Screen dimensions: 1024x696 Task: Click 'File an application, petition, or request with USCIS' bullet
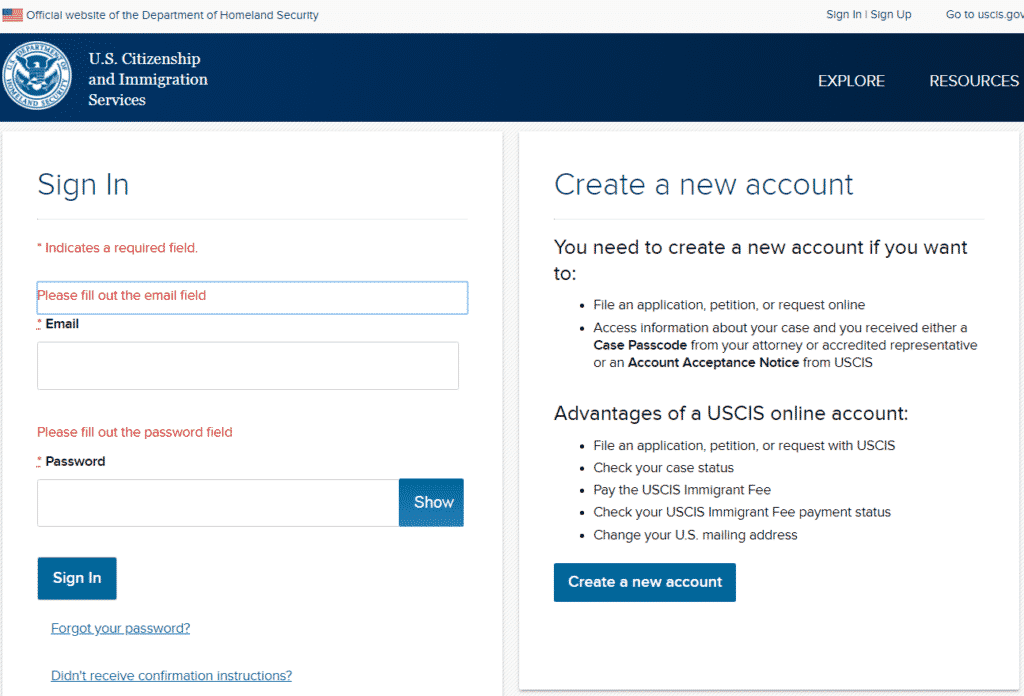(x=744, y=446)
